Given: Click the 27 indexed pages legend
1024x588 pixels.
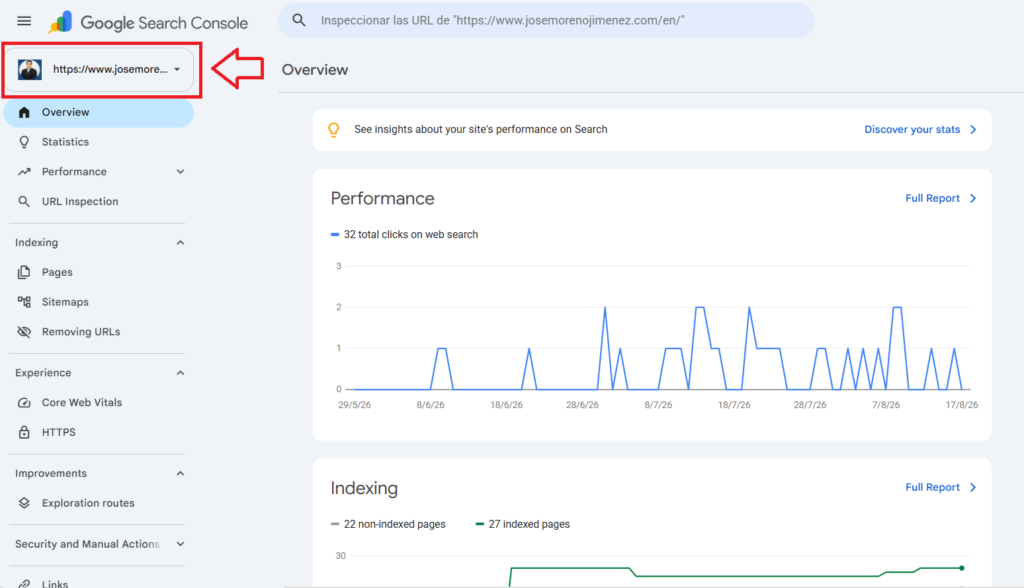Looking at the screenshot, I should click(522, 524).
